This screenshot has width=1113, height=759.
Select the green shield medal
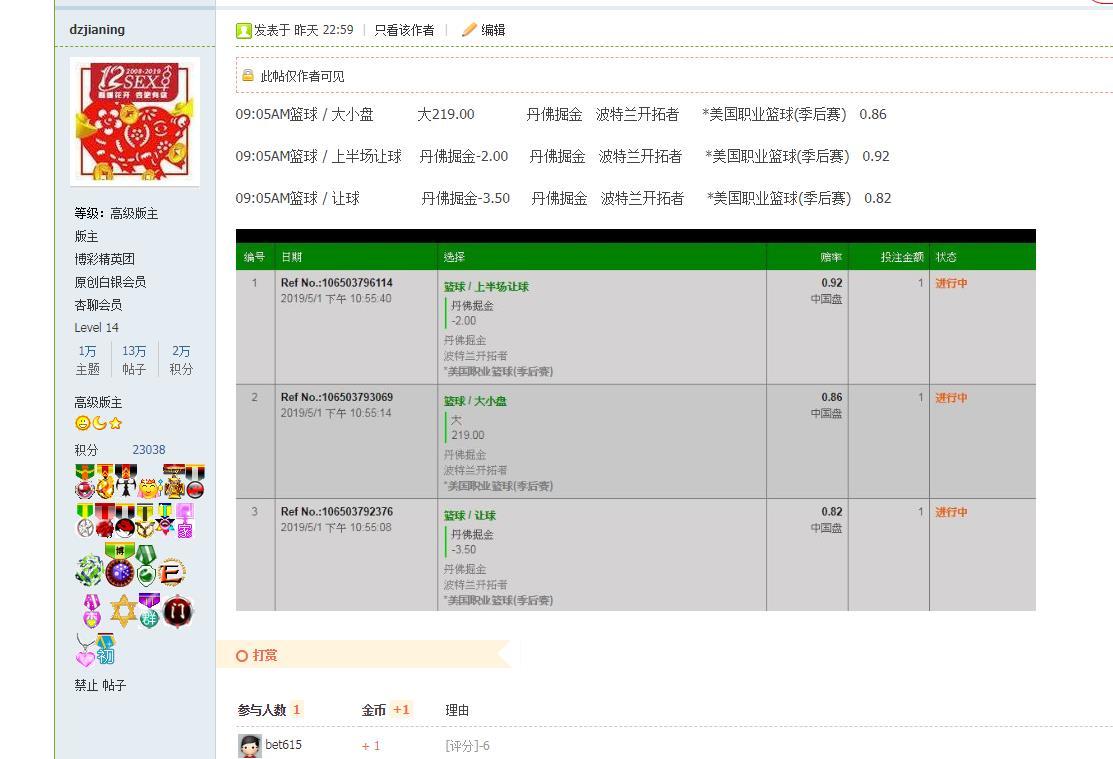tap(146, 567)
